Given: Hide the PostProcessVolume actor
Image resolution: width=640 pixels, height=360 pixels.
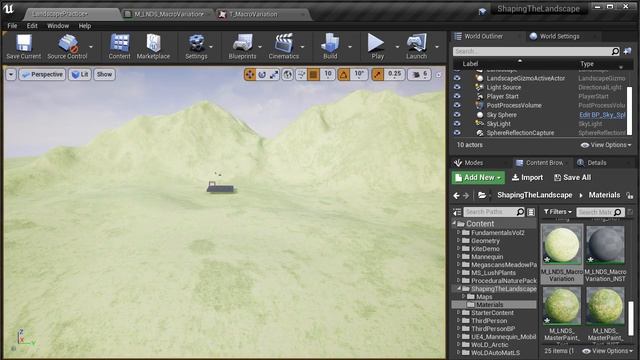Looking at the screenshot, I should pos(457,105).
